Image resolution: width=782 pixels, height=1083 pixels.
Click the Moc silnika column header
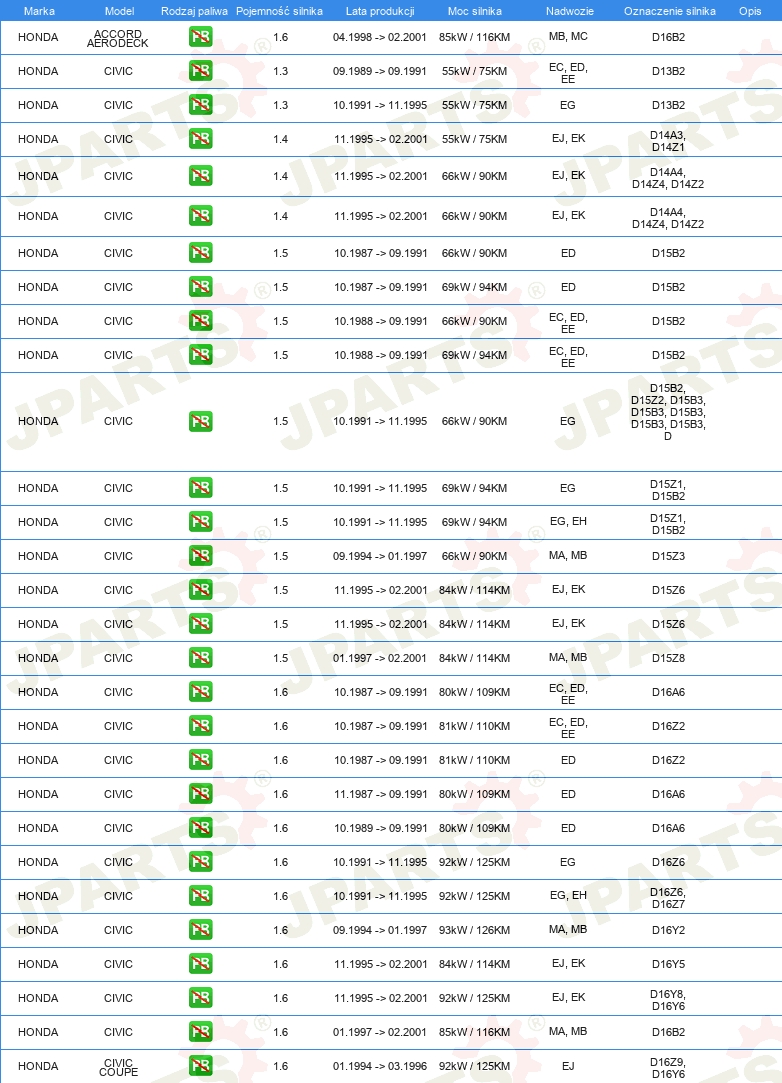475,11
